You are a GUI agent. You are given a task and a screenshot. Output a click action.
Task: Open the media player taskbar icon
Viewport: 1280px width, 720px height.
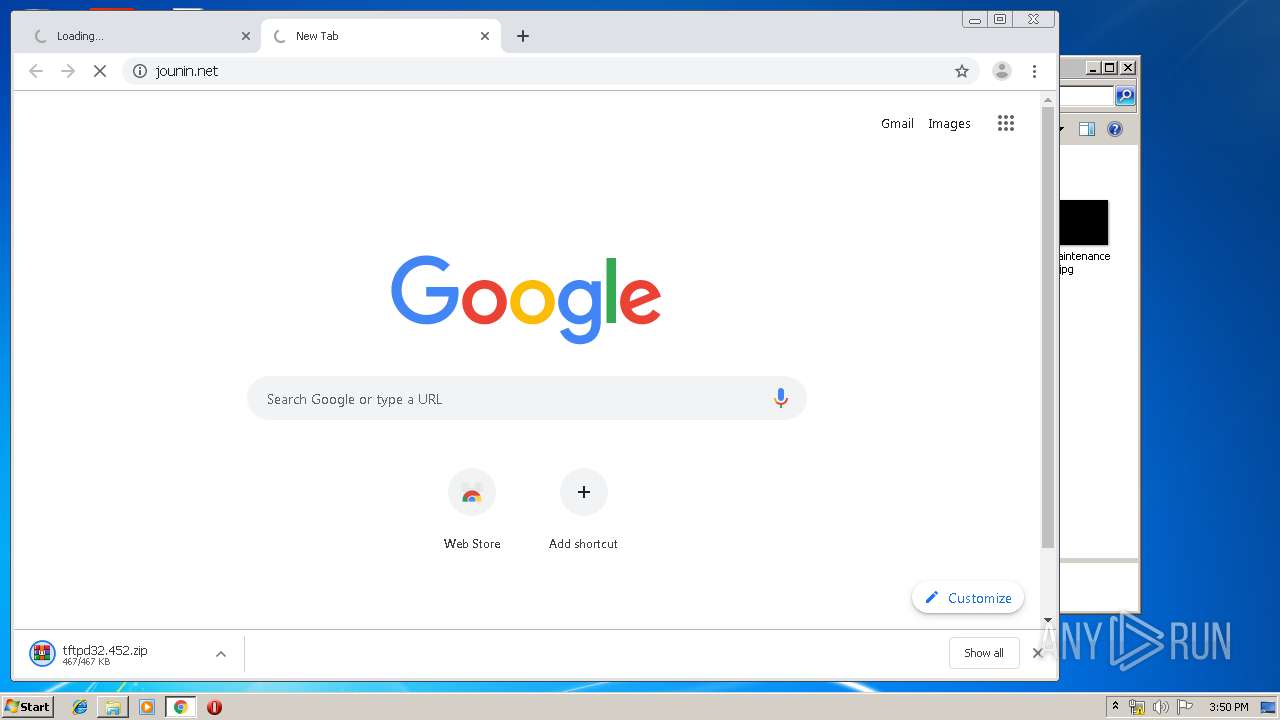[x=147, y=707]
